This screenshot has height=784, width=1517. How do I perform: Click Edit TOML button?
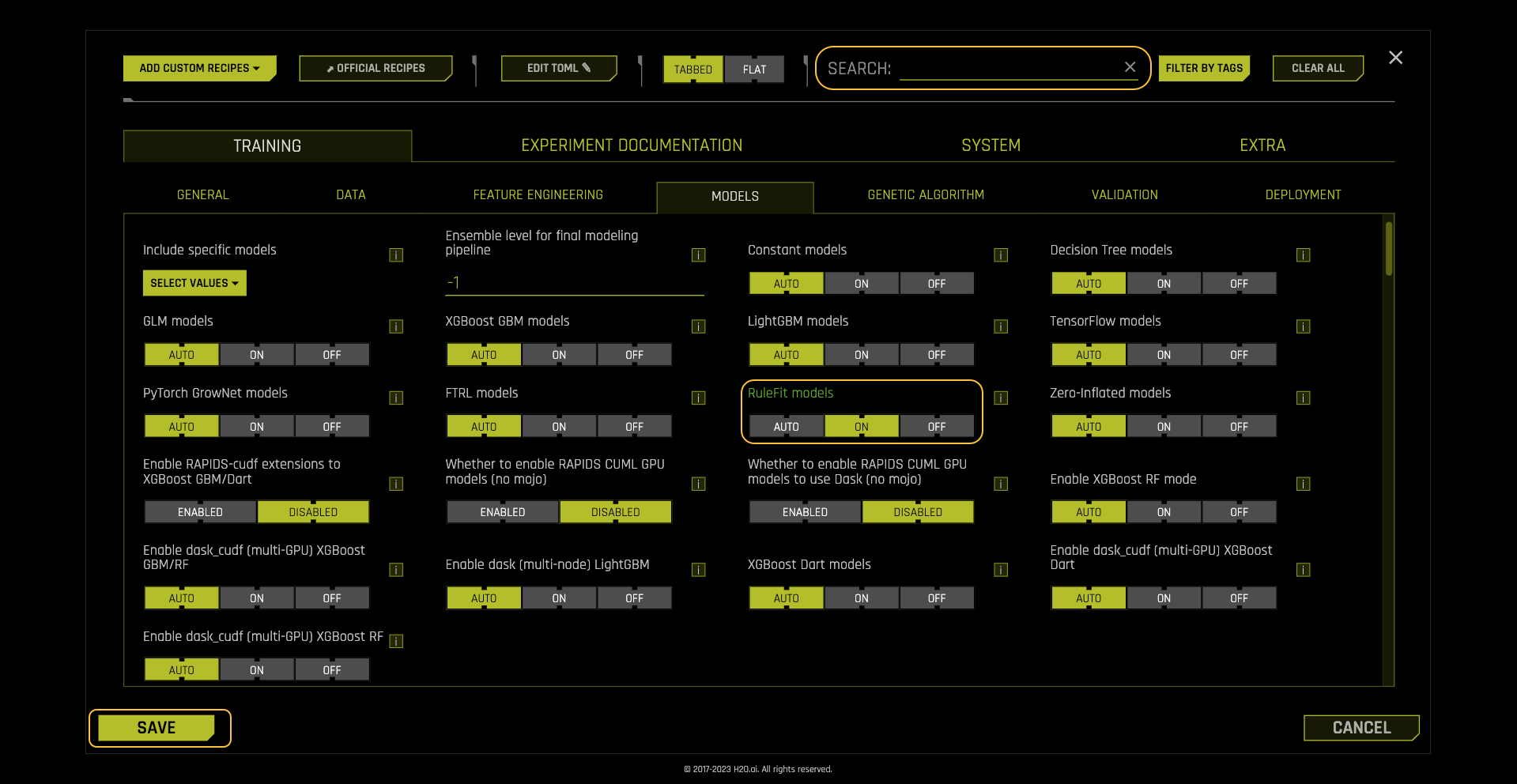click(x=559, y=68)
